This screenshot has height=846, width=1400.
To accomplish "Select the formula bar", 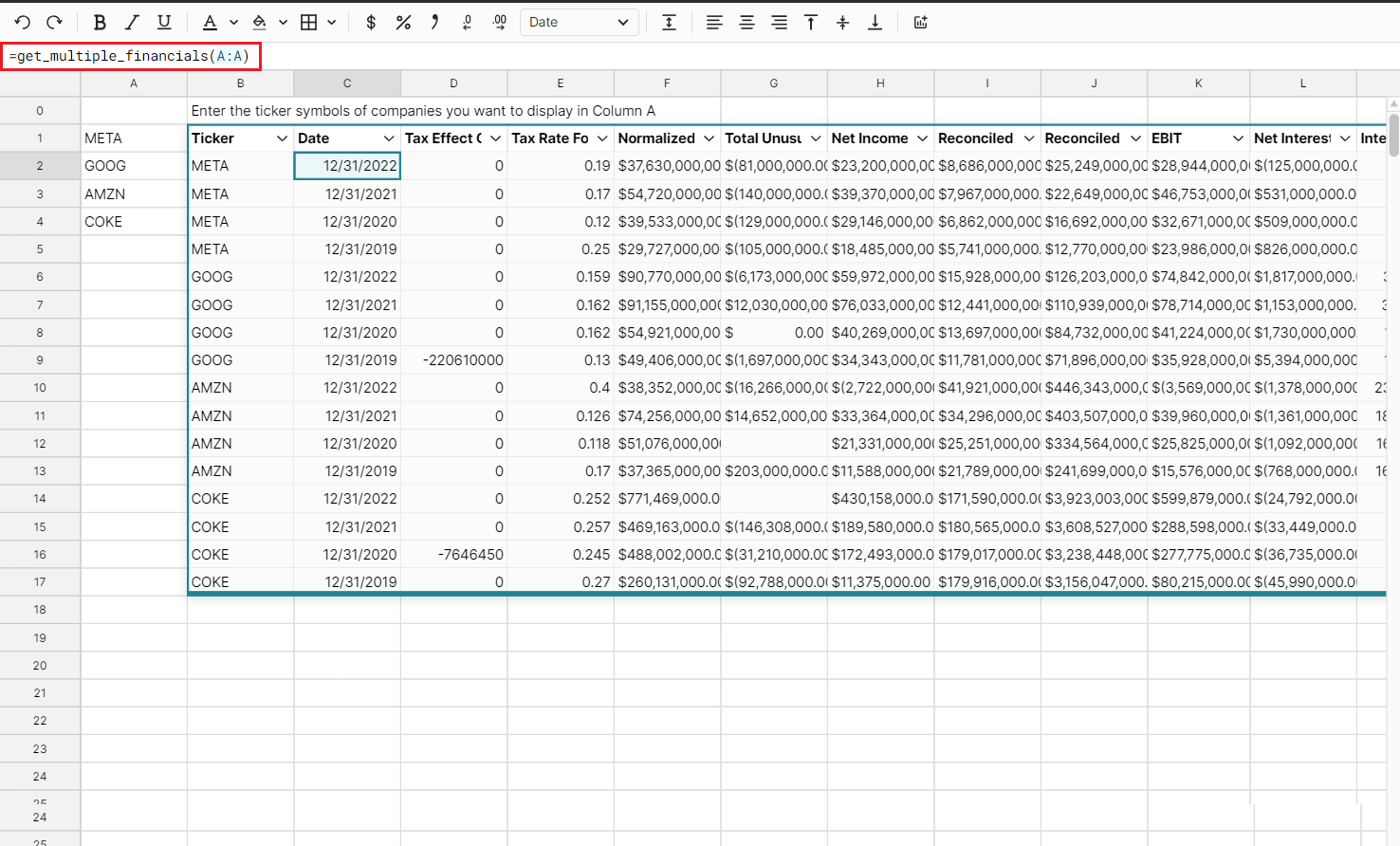I will [x=133, y=56].
